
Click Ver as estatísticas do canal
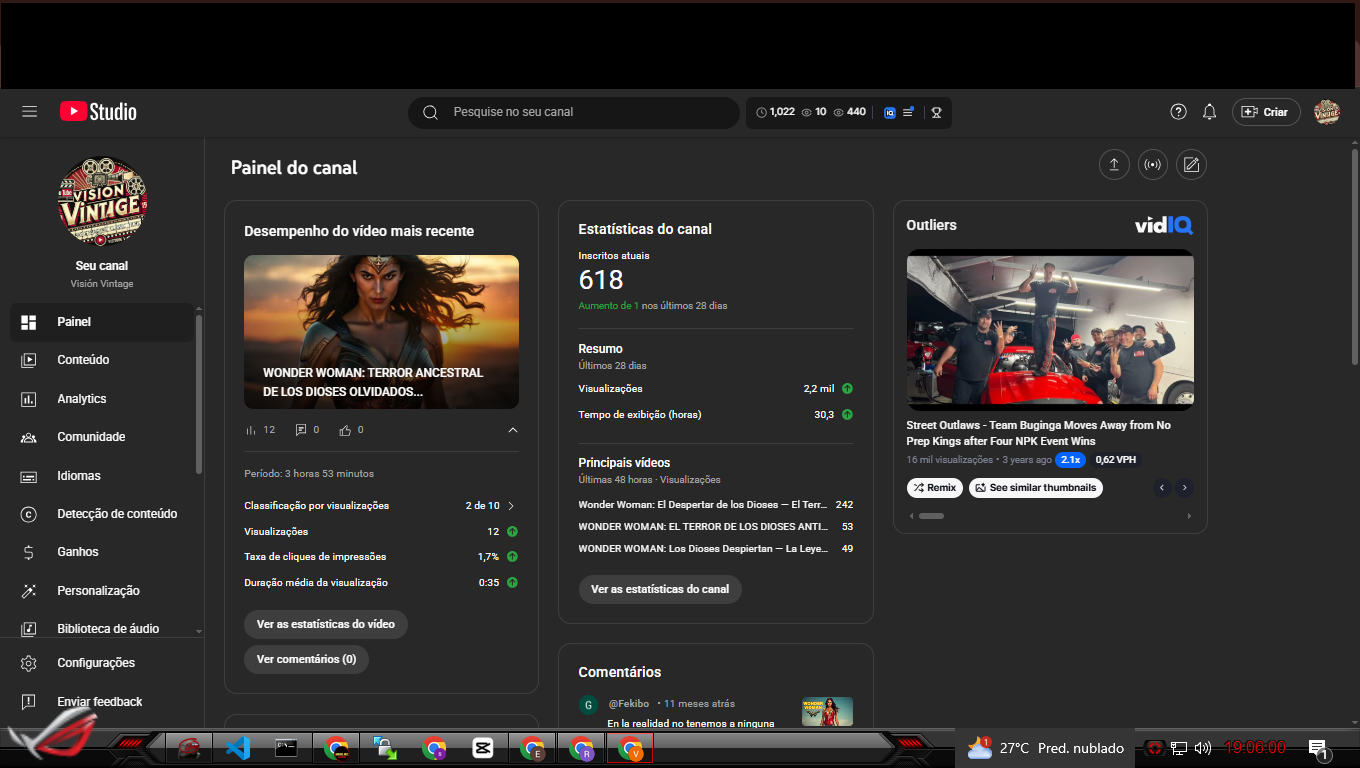click(660, 589)
